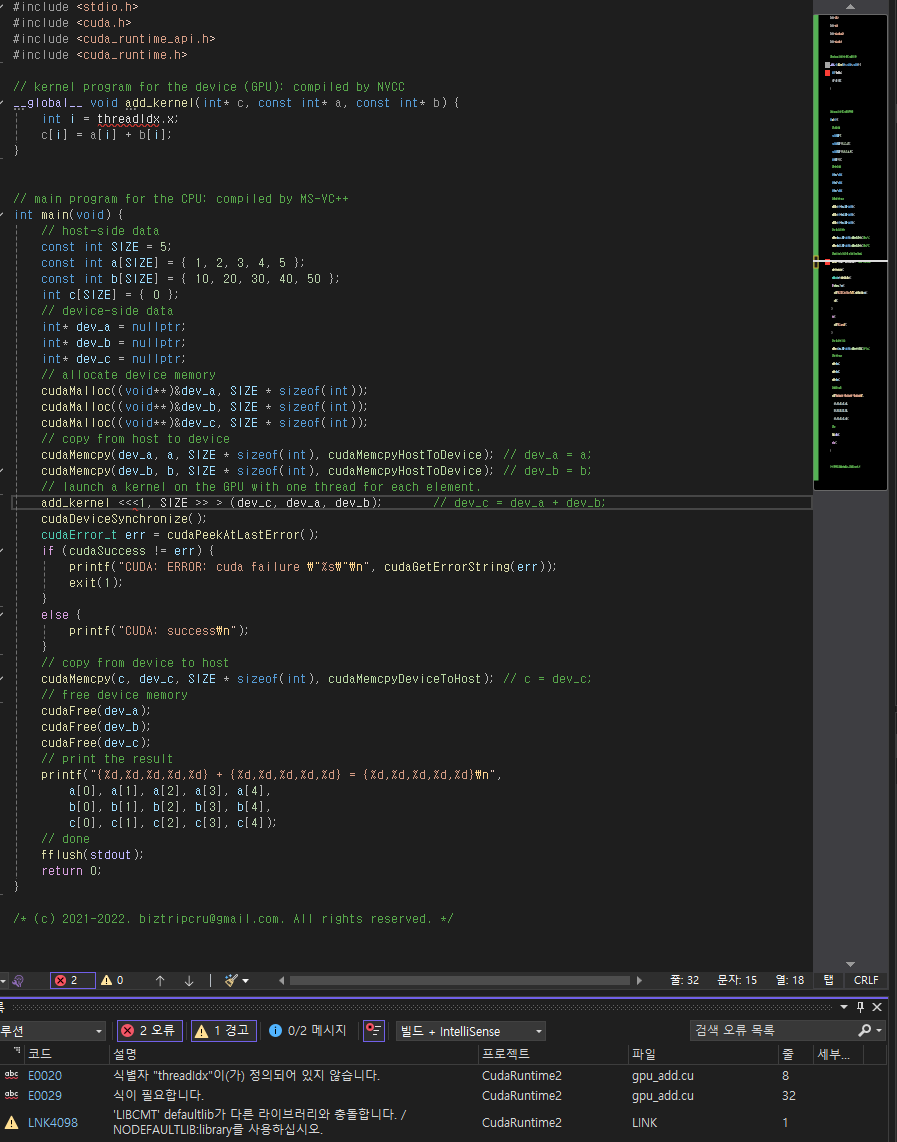Screen dimensions: 897x1142
Task: Click the vertical scrollbar up arrow
Action: click(x=850, y=7)
